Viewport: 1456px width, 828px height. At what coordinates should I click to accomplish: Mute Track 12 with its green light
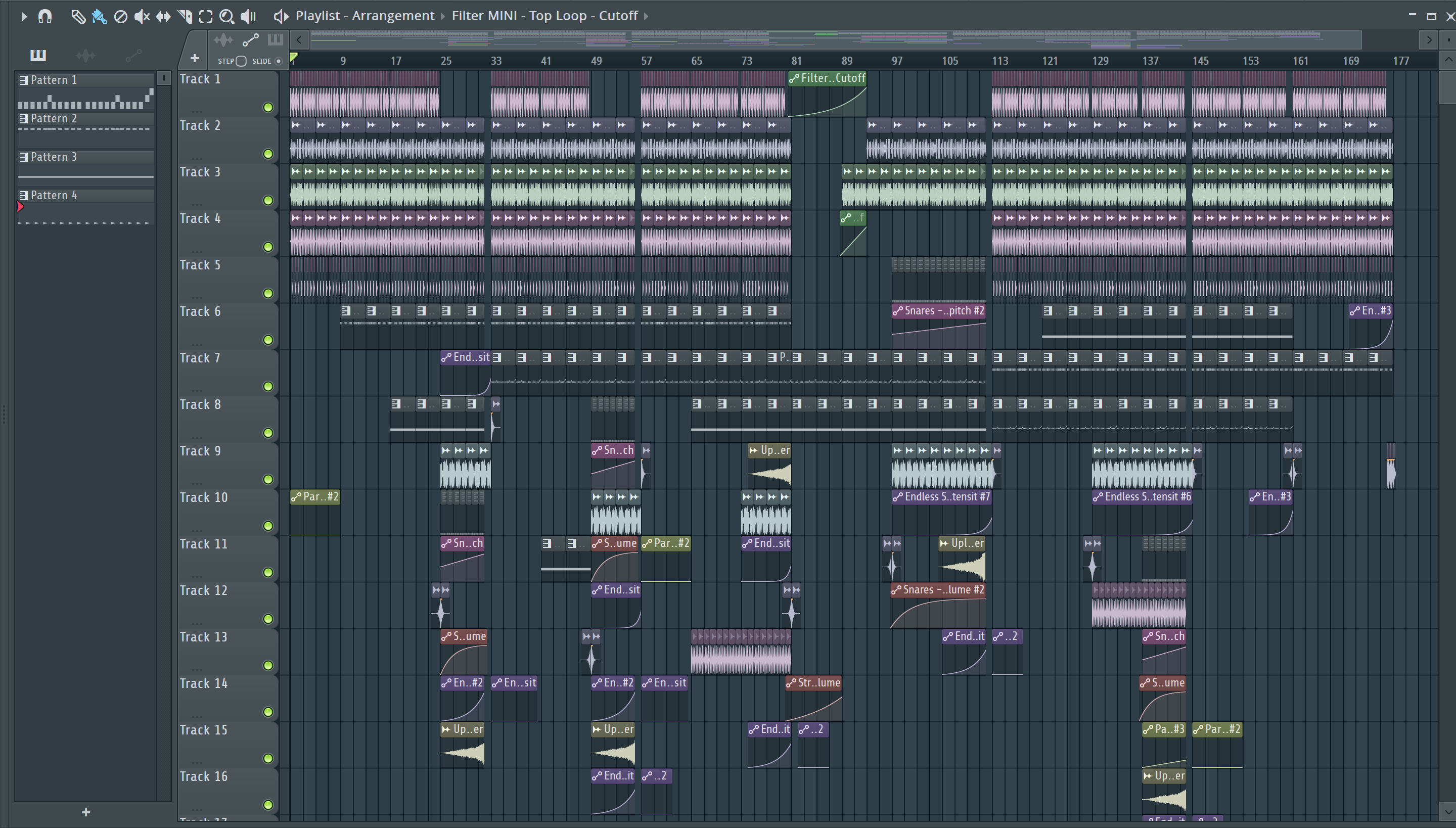tap(268, 619)
